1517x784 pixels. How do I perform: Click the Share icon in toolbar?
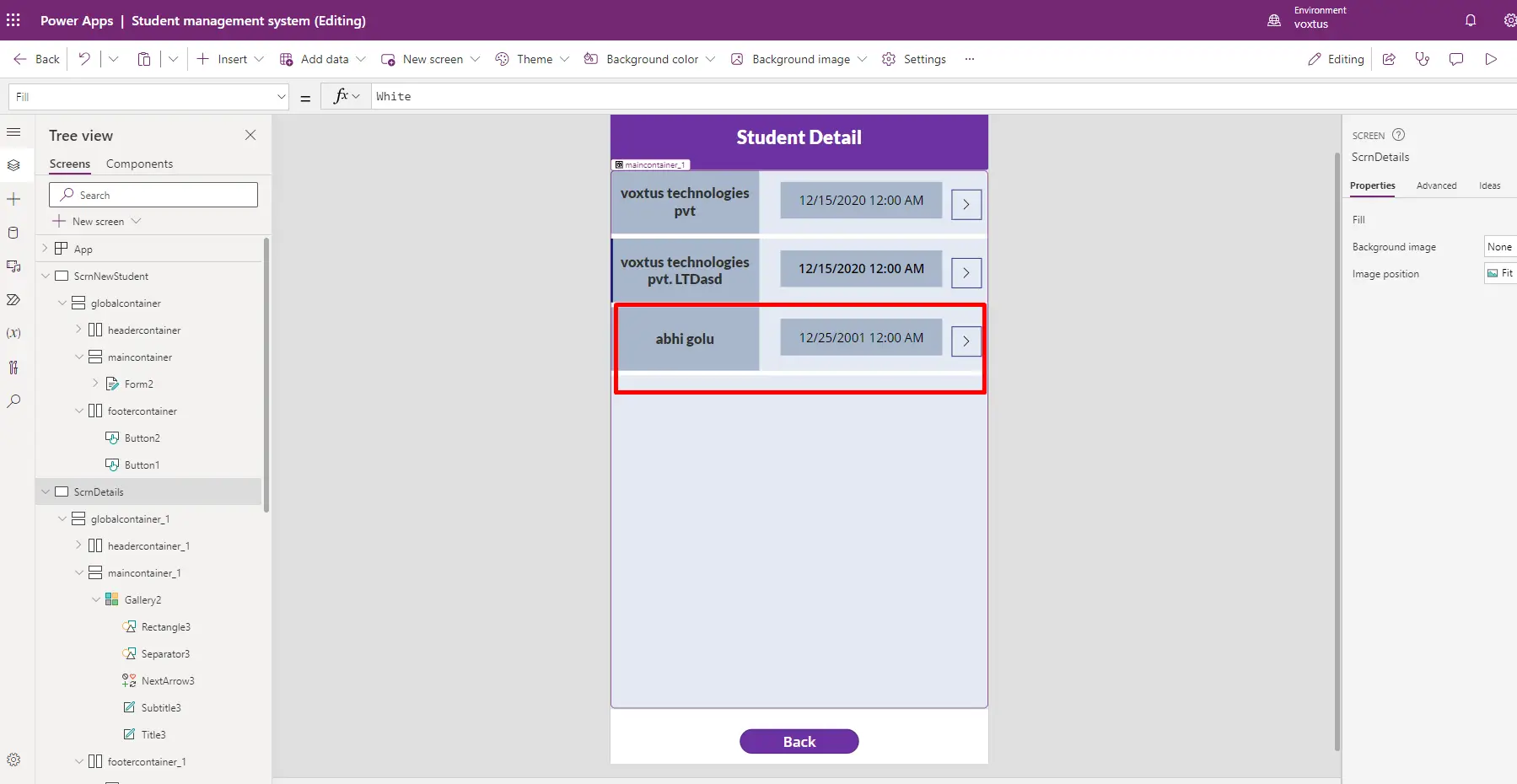[1389, 59]
